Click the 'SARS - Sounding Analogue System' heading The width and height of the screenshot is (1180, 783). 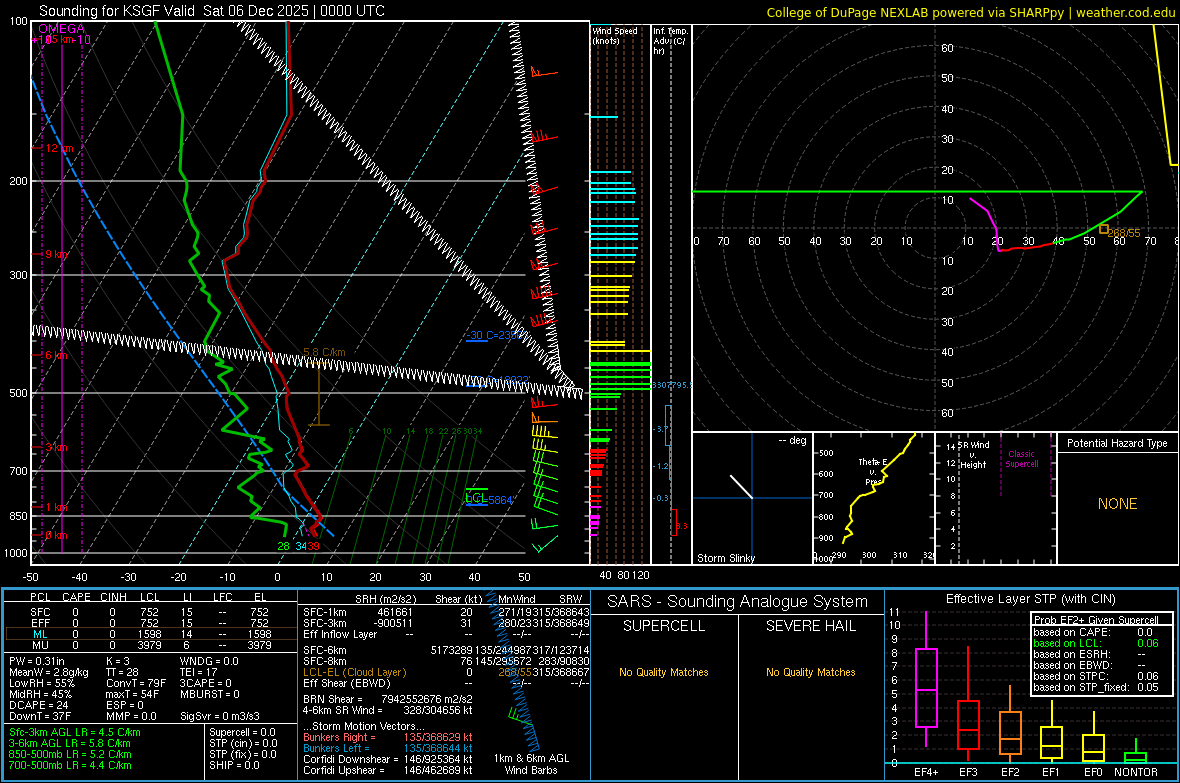tap(738, 602)
